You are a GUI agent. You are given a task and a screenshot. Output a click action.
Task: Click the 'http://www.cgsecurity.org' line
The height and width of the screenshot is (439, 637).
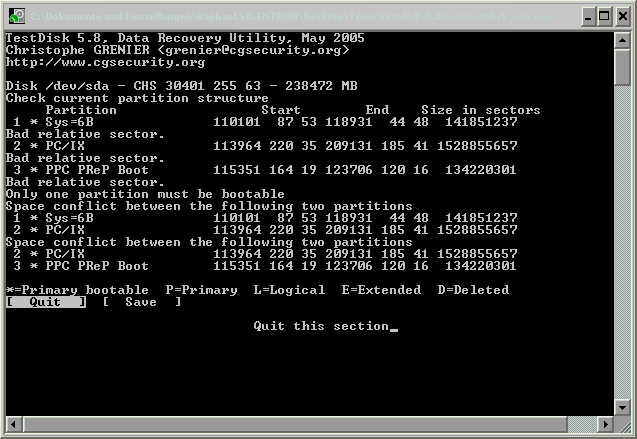coord(105,62)
